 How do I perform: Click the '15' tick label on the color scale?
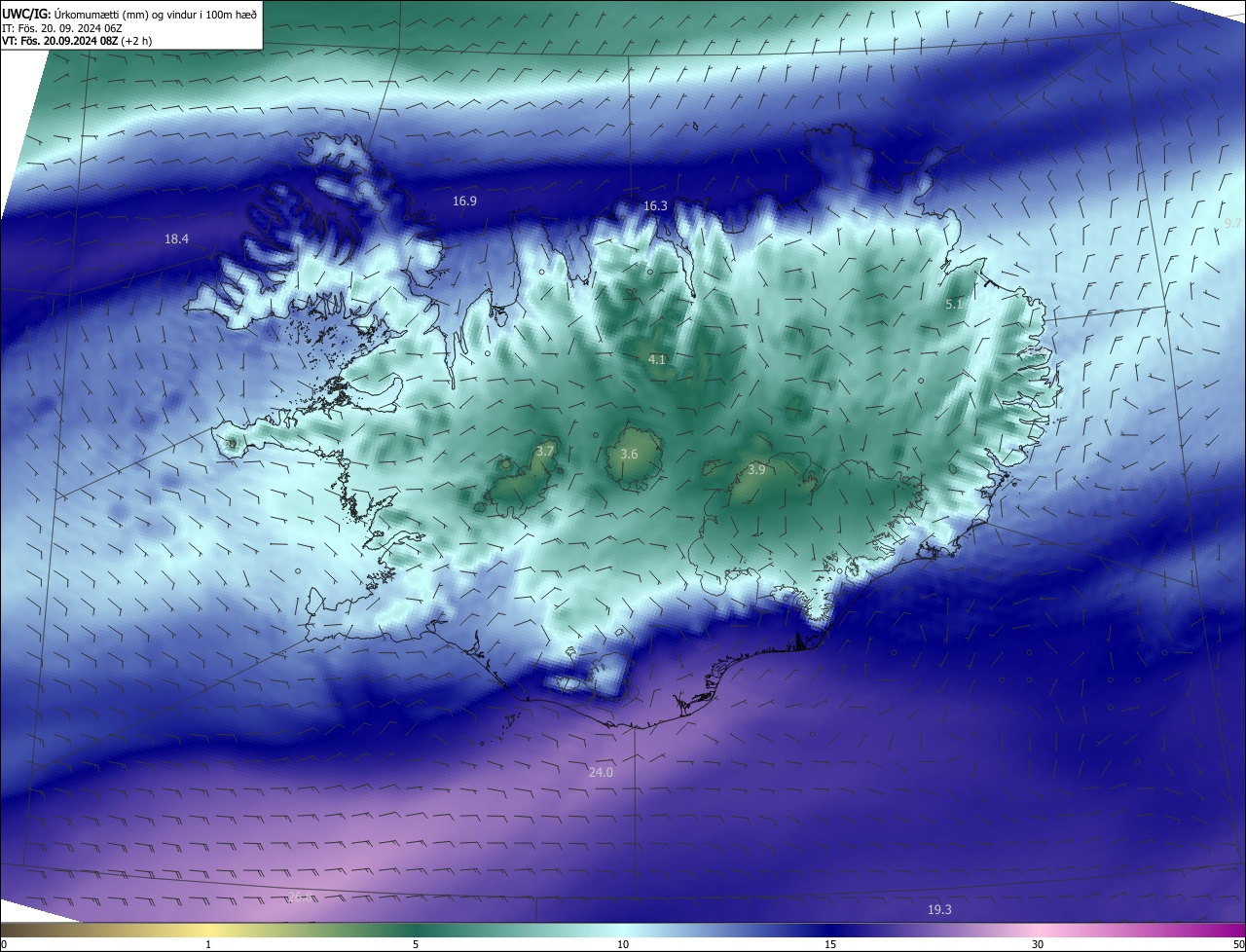830,944
